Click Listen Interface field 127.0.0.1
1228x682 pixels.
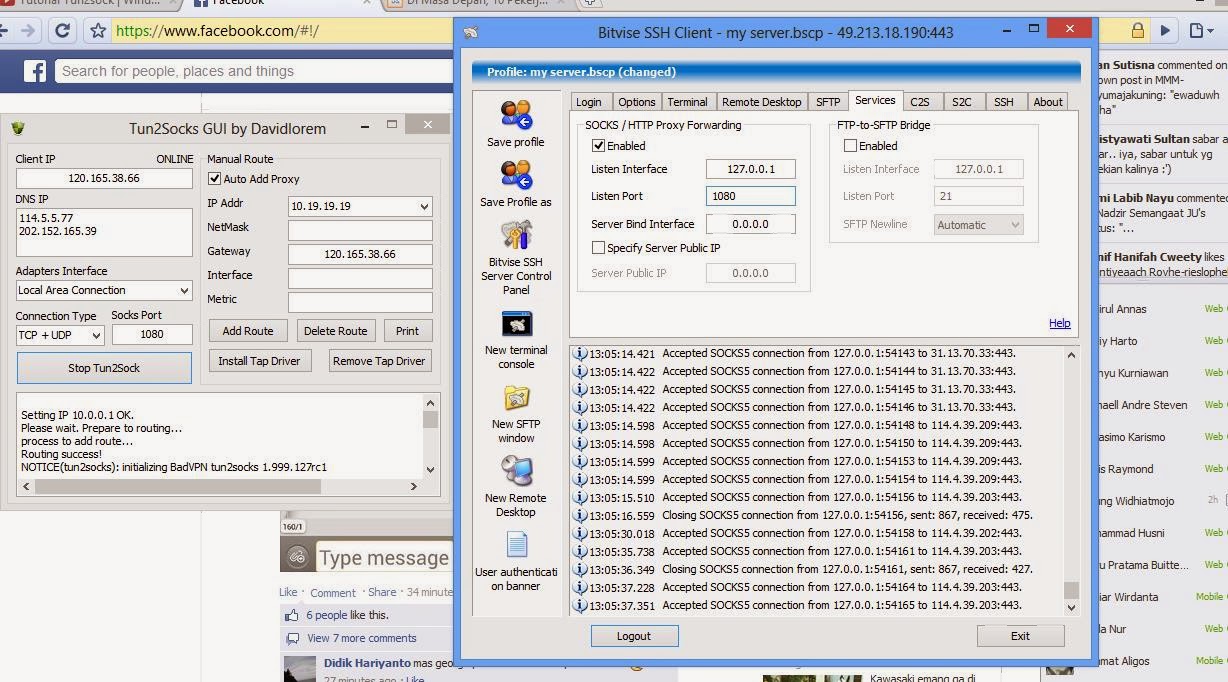point(751,169)
